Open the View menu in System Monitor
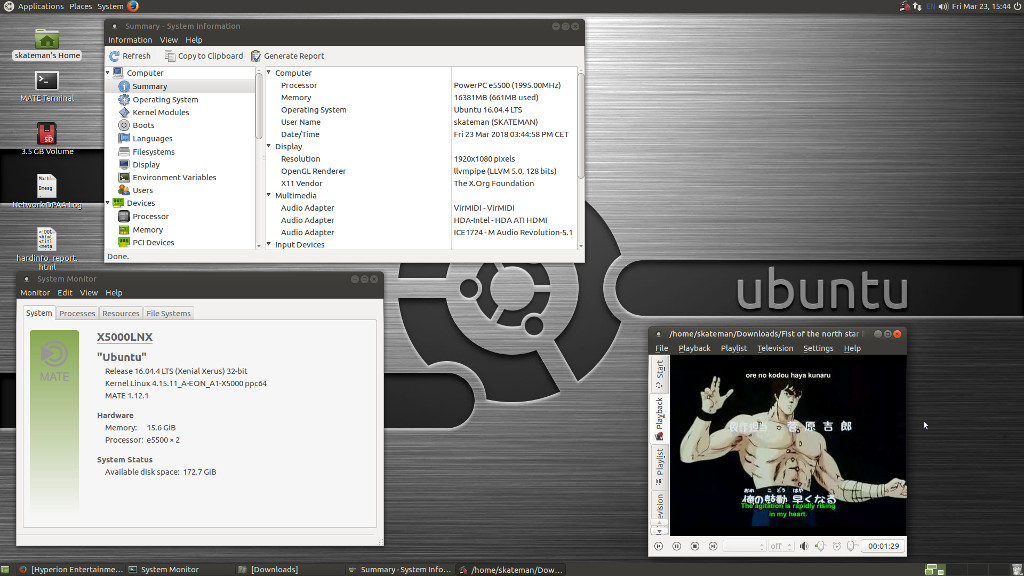Screen dimensions: 1024x576 (x=89, y=293)
